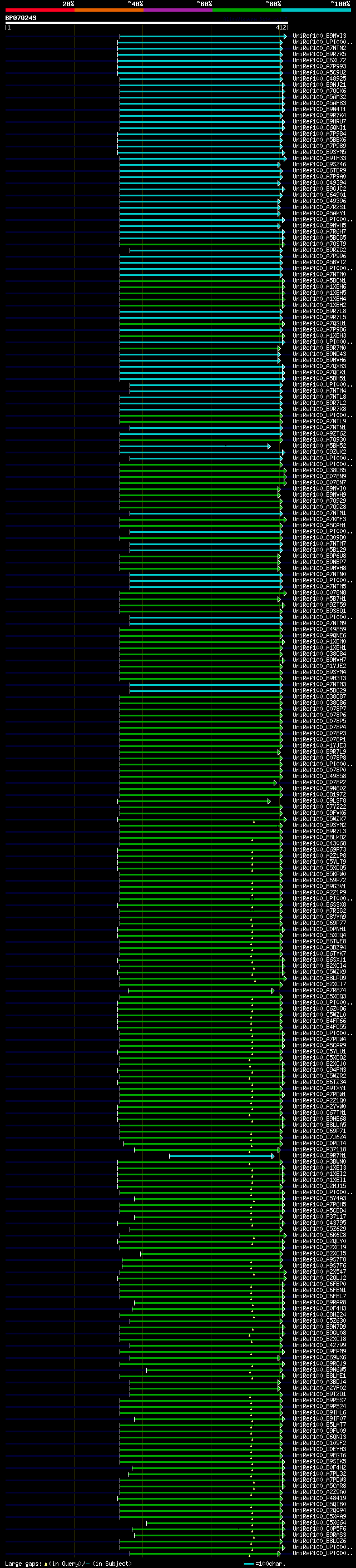Click the alignment bar beside UniRef100_A5BH52
The width and height of the screenshot is (356, 1568).
click(x=195, y=446)
